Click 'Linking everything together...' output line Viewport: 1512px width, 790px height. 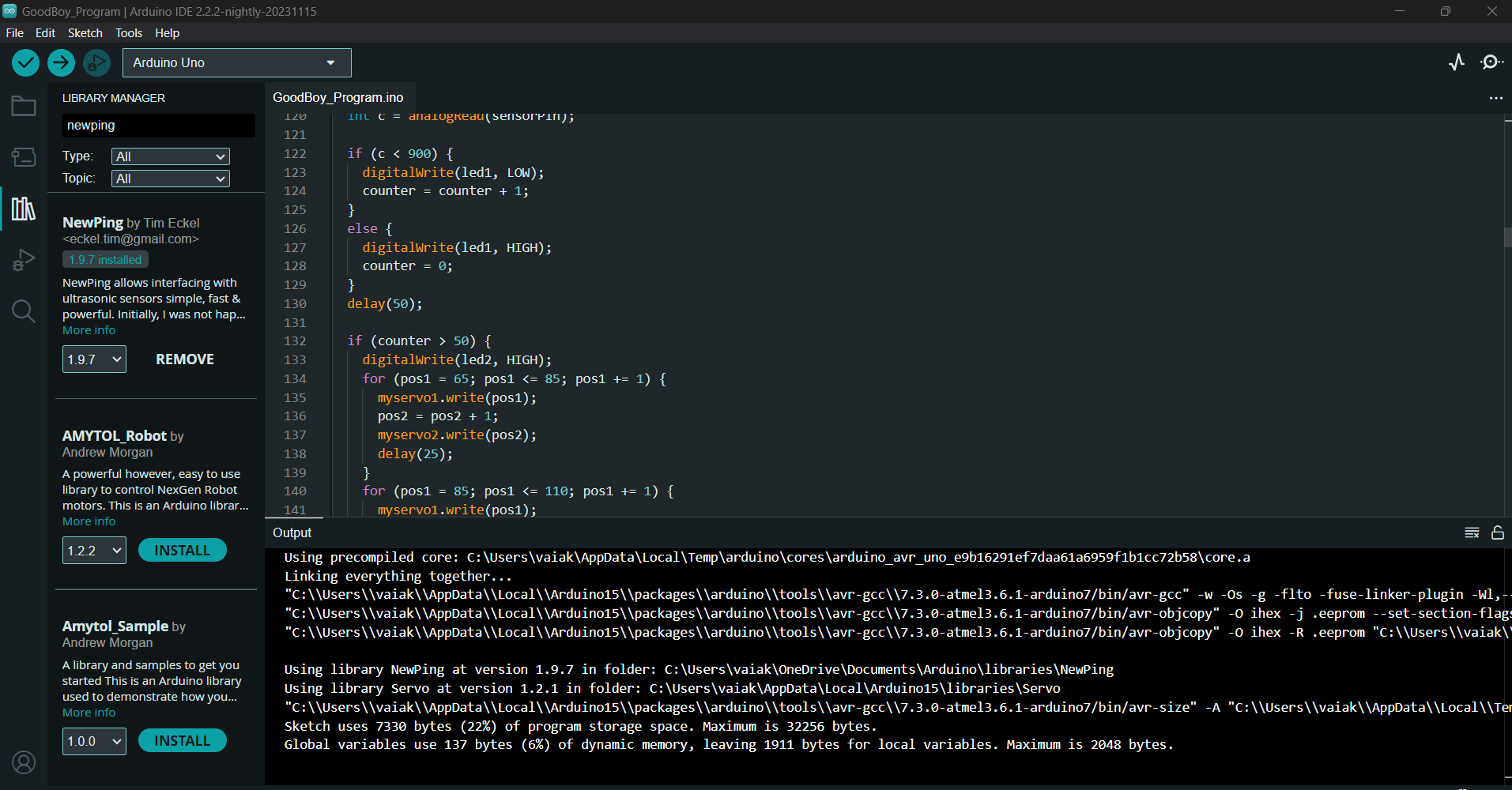pos(398,576)
